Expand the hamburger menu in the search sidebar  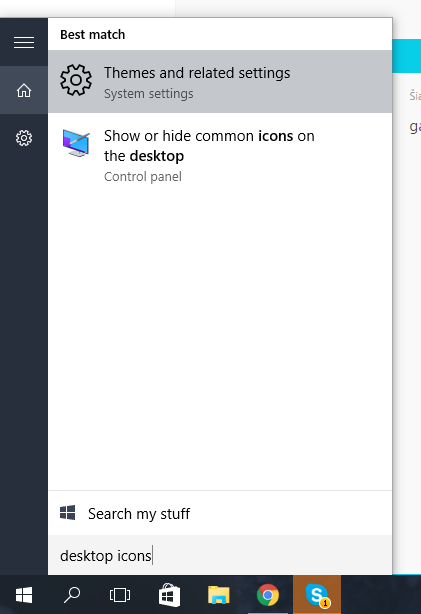[24, 42]
